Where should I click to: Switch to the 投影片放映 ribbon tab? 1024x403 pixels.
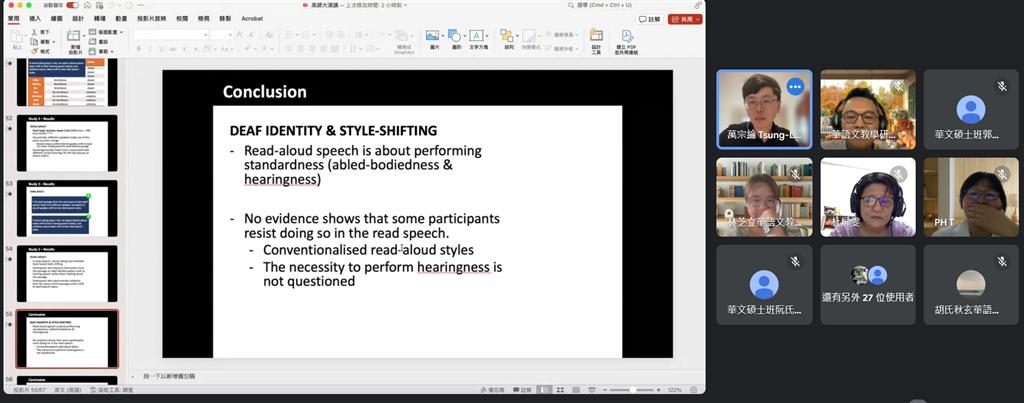pyautogui.click(x=152, y=18)
